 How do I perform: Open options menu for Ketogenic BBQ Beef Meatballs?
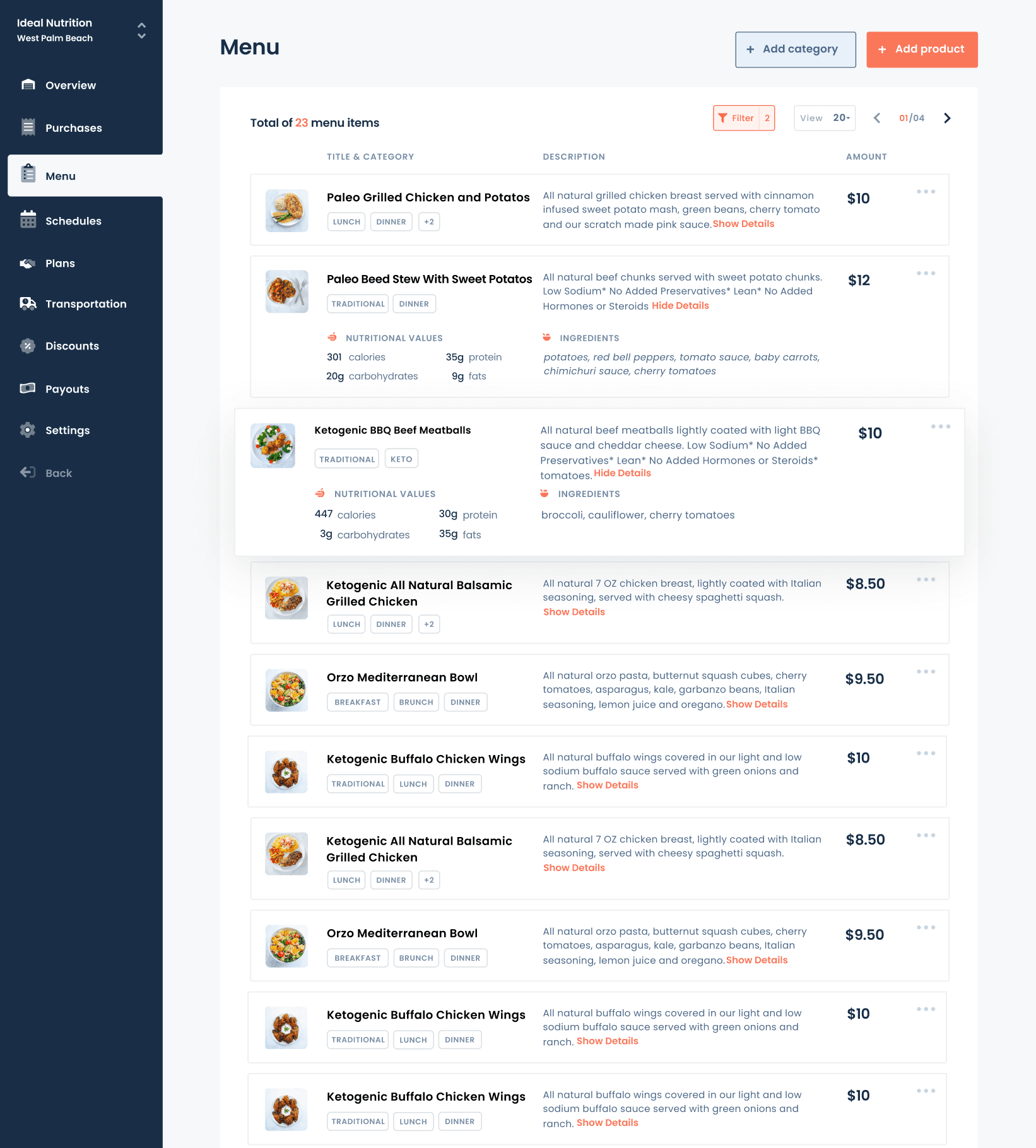coord(941,426)
